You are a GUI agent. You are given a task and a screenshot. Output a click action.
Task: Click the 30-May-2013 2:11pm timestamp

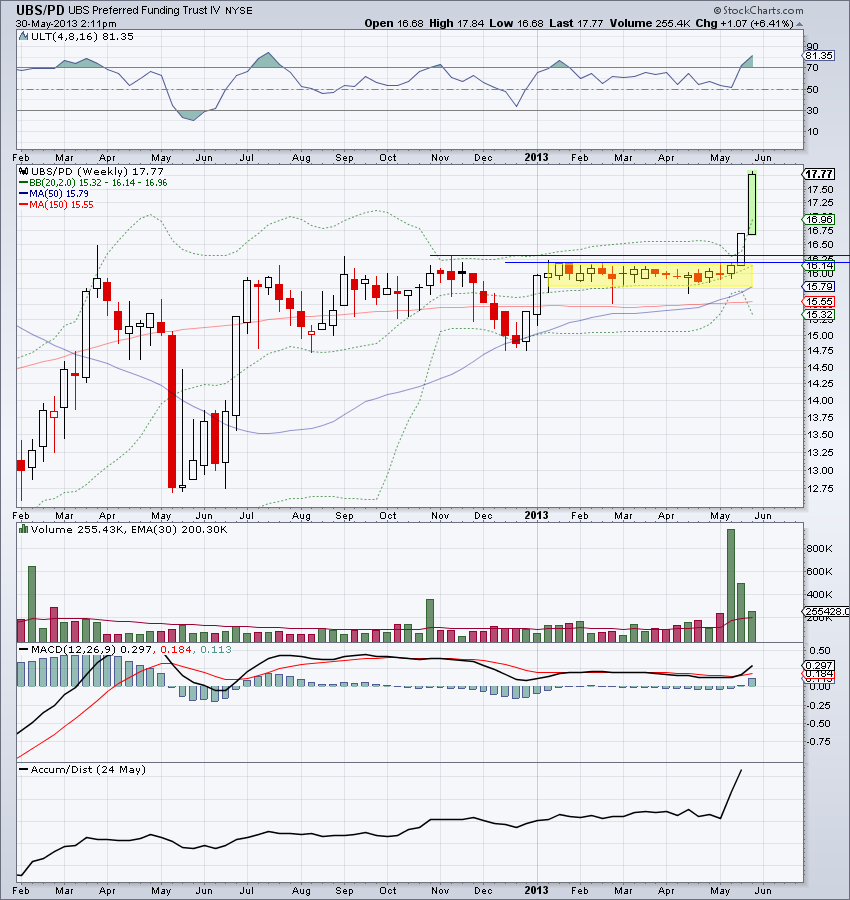[x=66, y=24]
